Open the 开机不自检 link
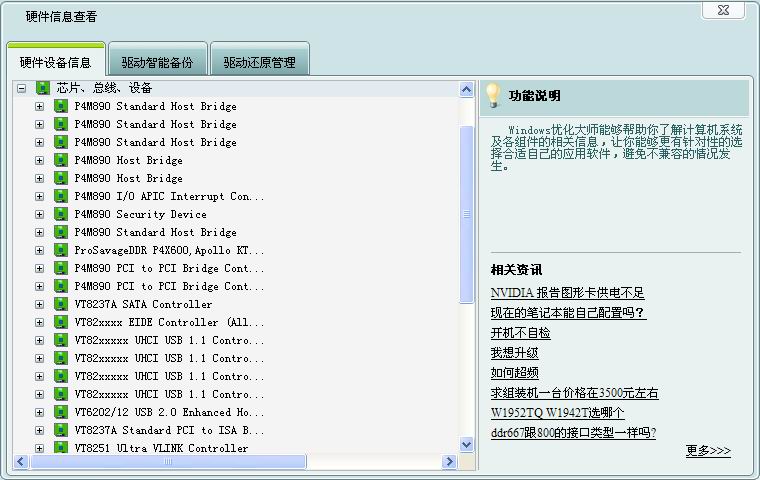 (521, 333)
